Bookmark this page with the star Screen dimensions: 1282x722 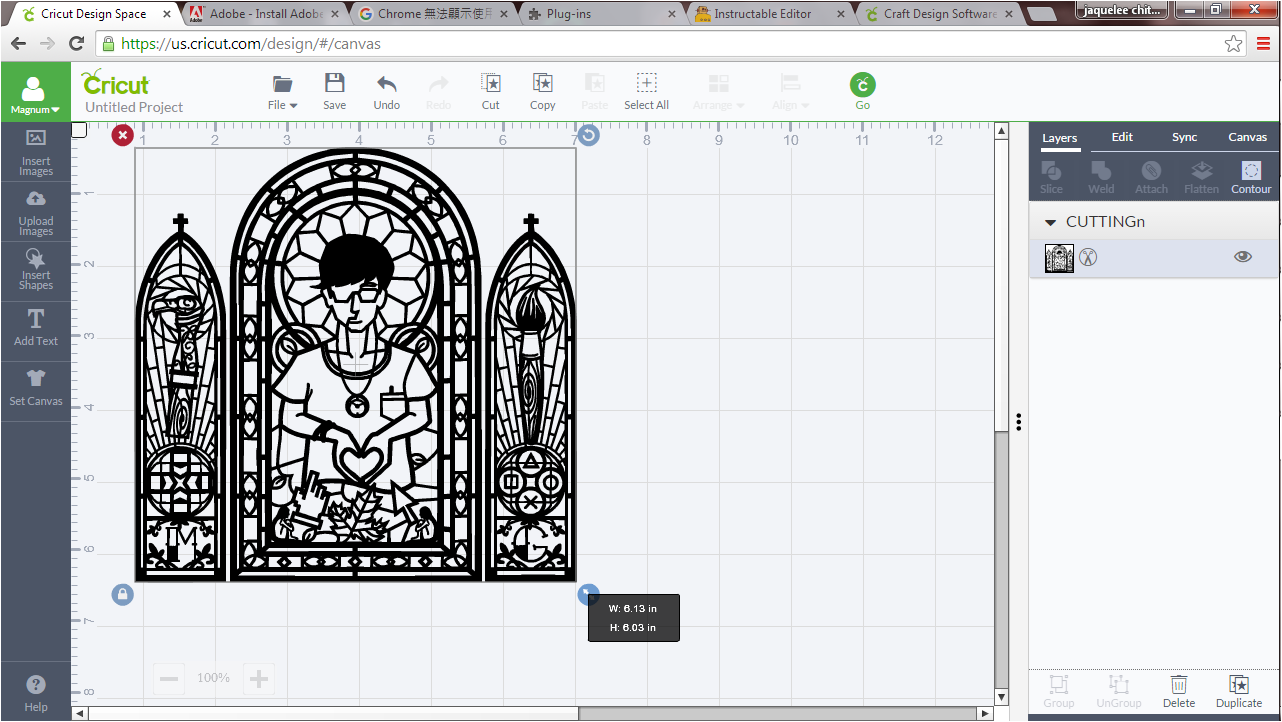coord(1234,44)
